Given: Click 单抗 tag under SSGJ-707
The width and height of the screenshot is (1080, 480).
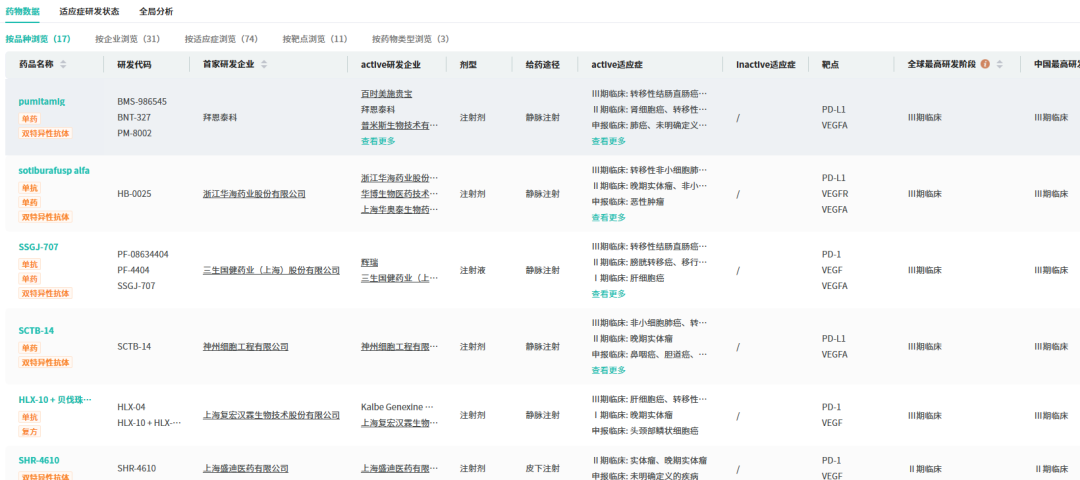Looking at the screenshot, I should tap(30, 264).
